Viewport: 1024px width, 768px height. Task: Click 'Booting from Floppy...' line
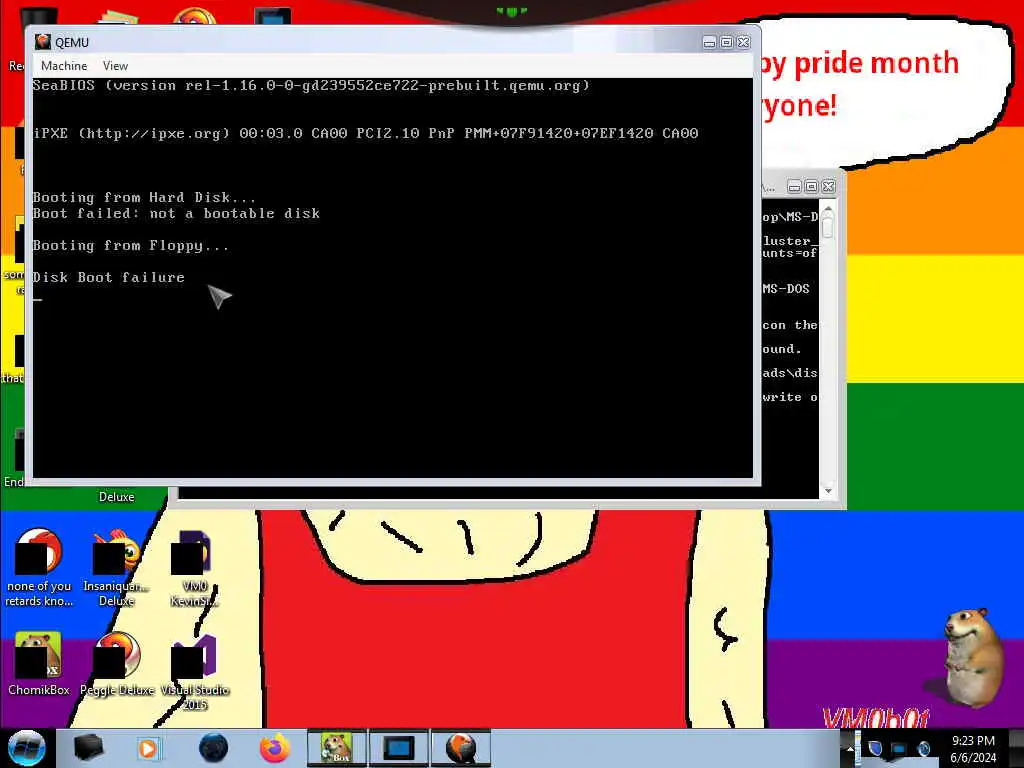[131, 246]
